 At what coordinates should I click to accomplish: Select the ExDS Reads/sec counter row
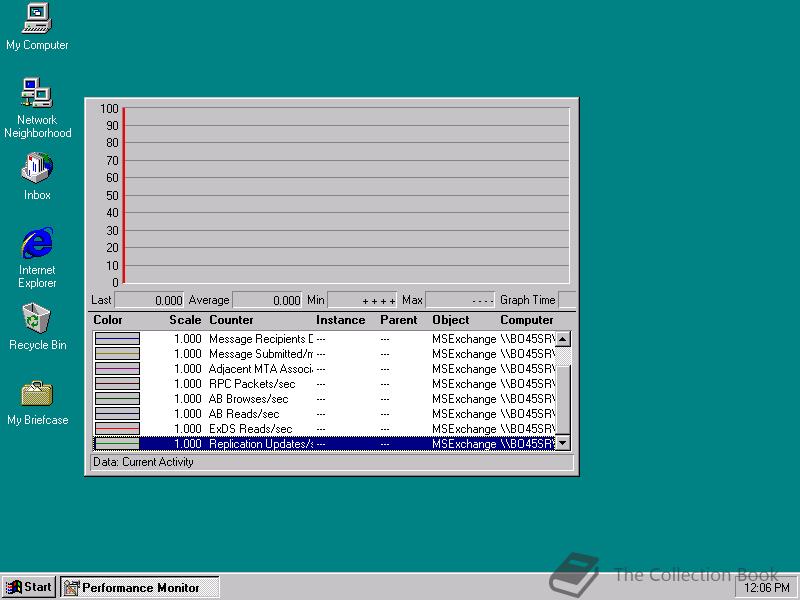(324, 429)
